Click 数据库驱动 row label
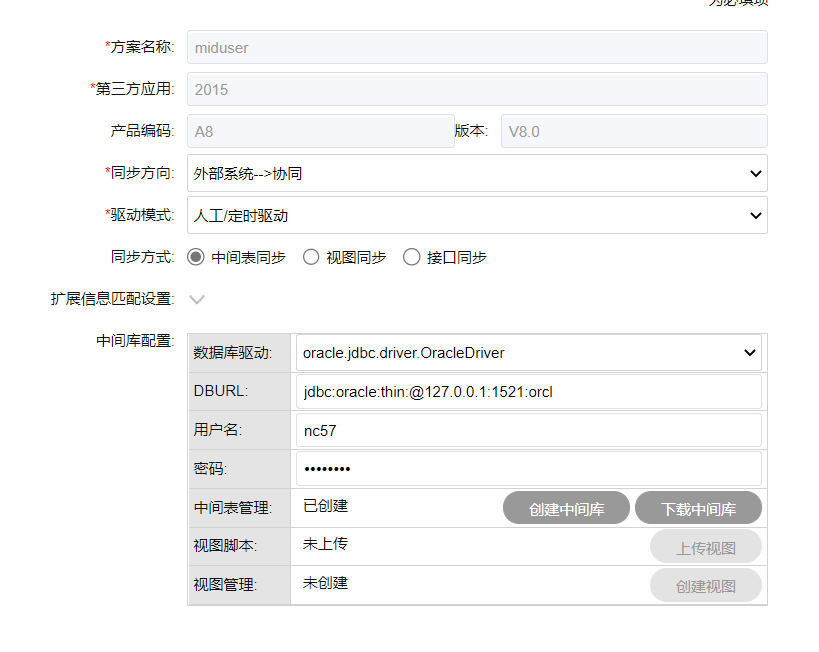The image size is (819, 652). (232, 353)
